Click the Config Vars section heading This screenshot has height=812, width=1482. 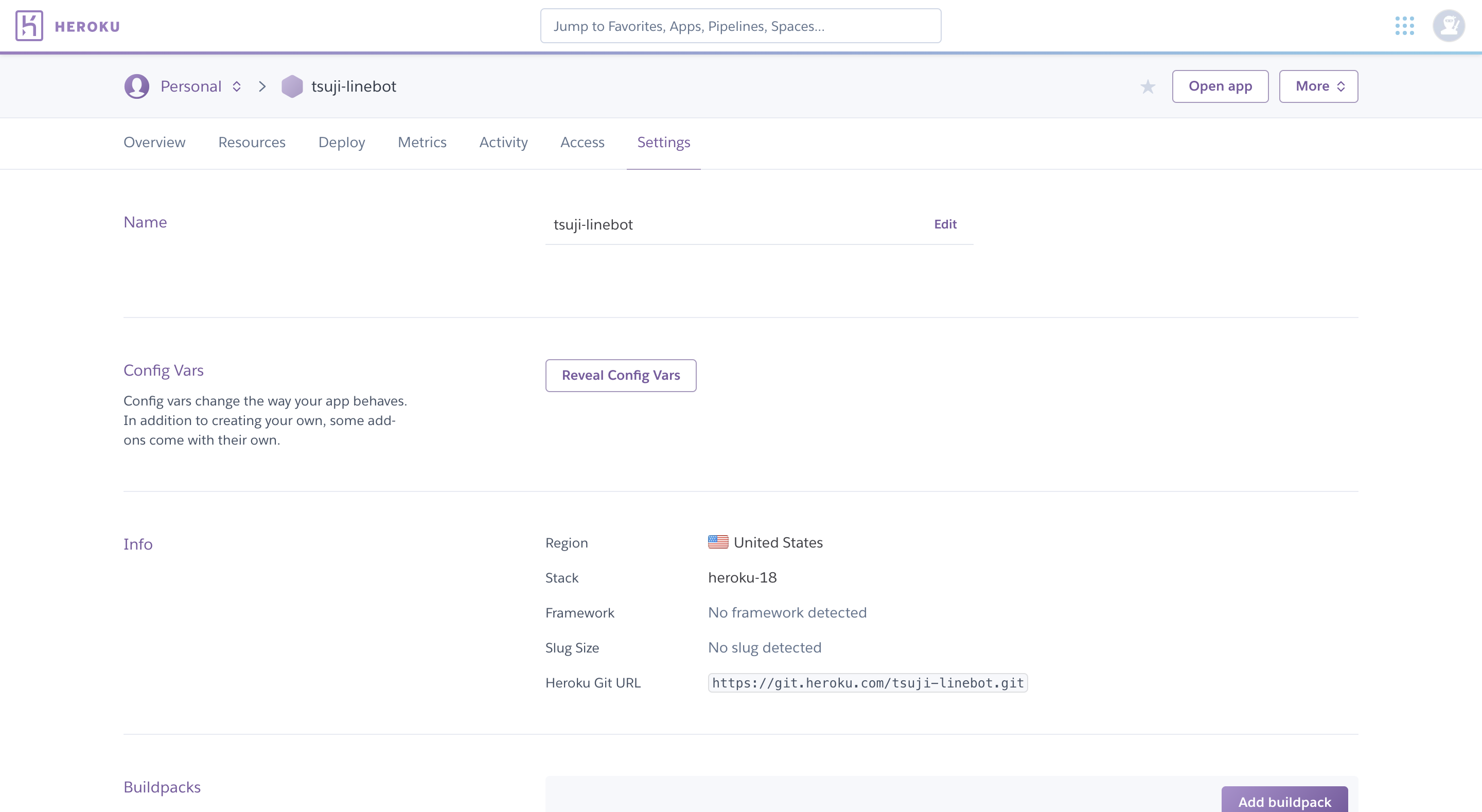[164, 370]
